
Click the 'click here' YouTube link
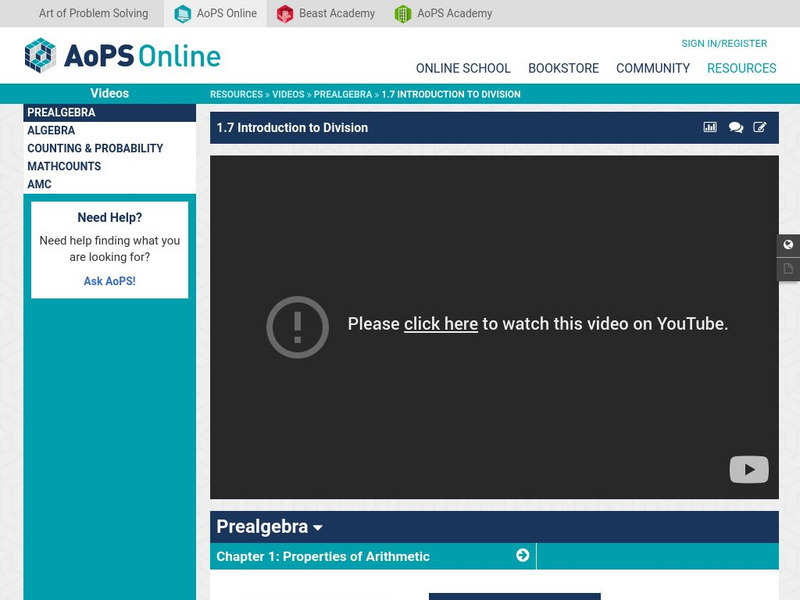tap(438, 324)
